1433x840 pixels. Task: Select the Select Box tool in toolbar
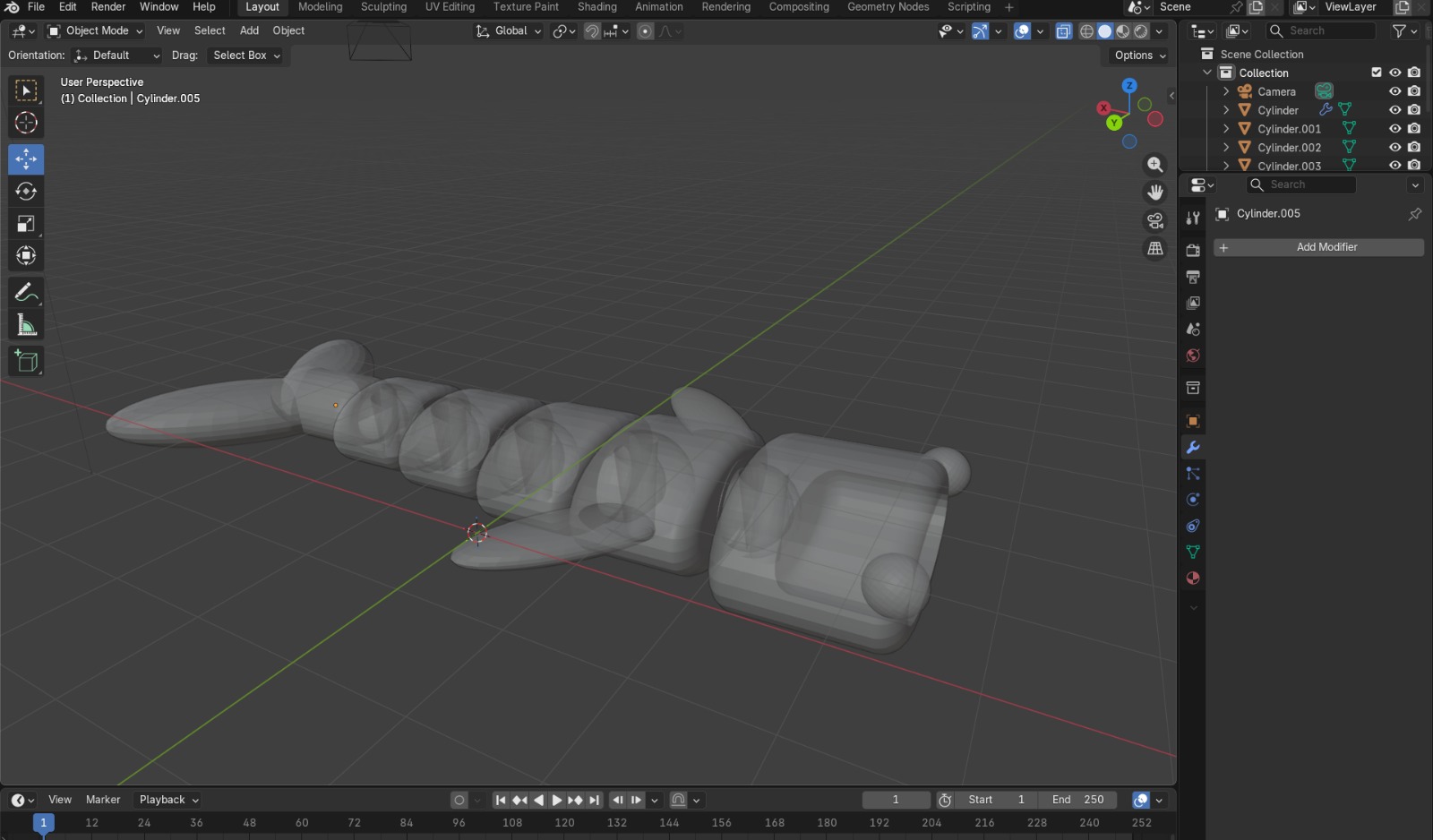tap(26, 90)
